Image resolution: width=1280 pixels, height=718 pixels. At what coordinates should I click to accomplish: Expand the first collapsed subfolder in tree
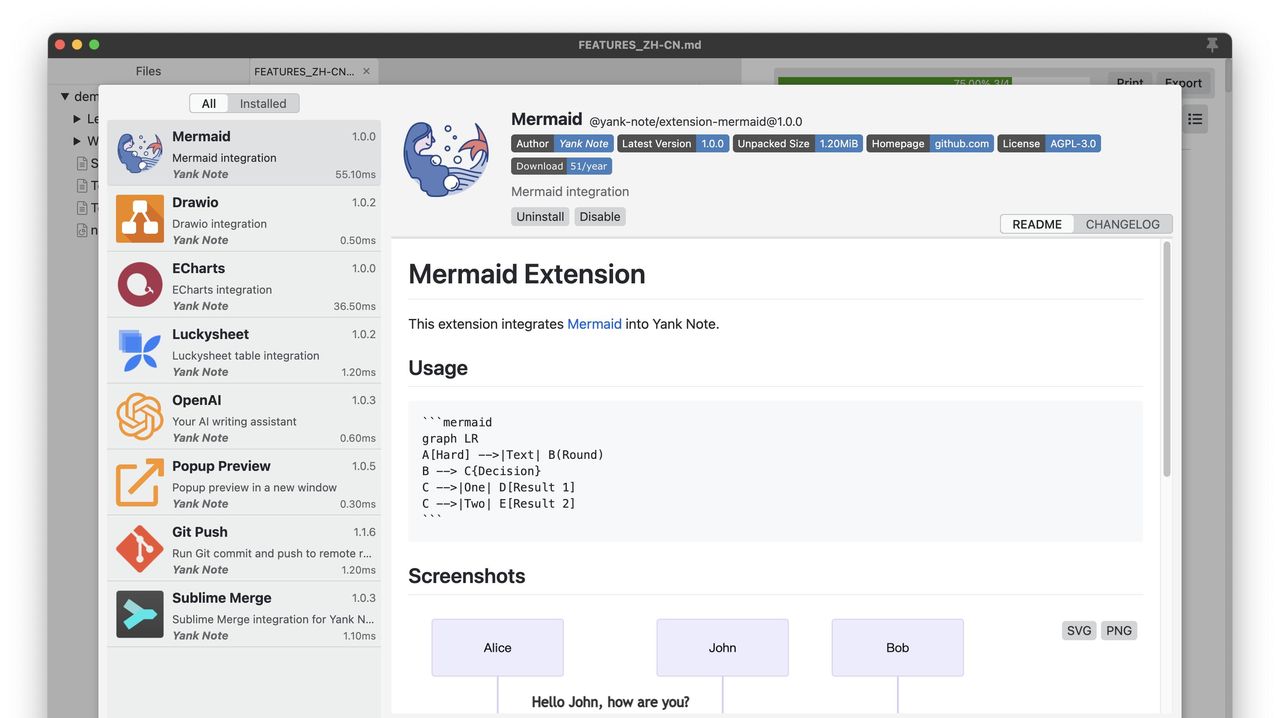pos(78,119)
